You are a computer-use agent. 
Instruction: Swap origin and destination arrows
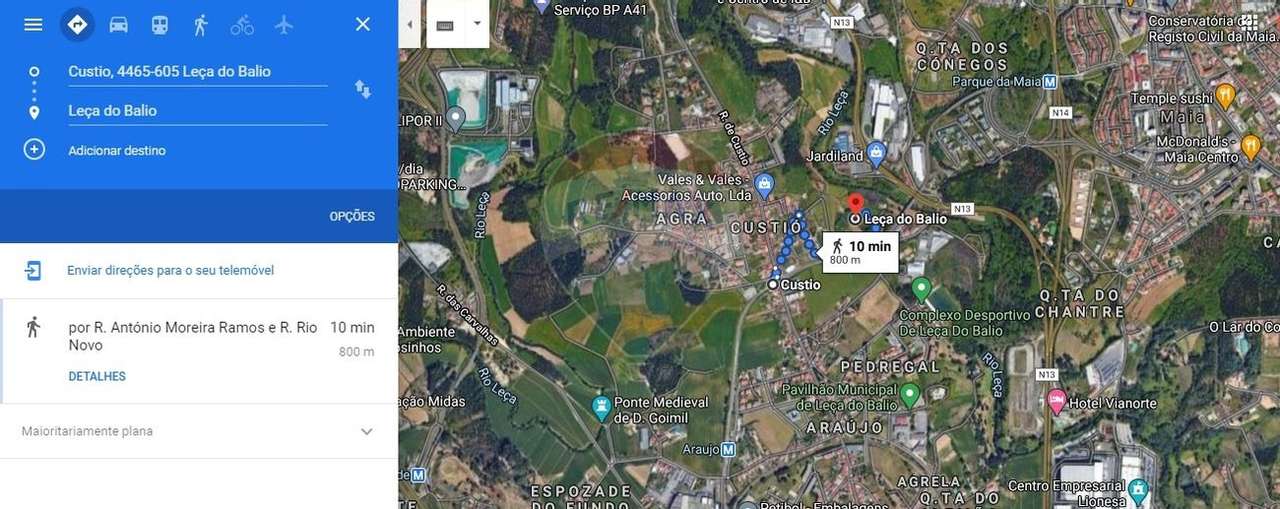pos(363,90)
